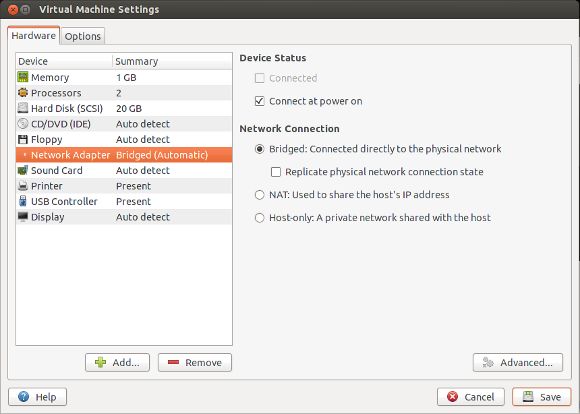Switch to the Options tab
The image size is (580, 414).
[83, 36]
